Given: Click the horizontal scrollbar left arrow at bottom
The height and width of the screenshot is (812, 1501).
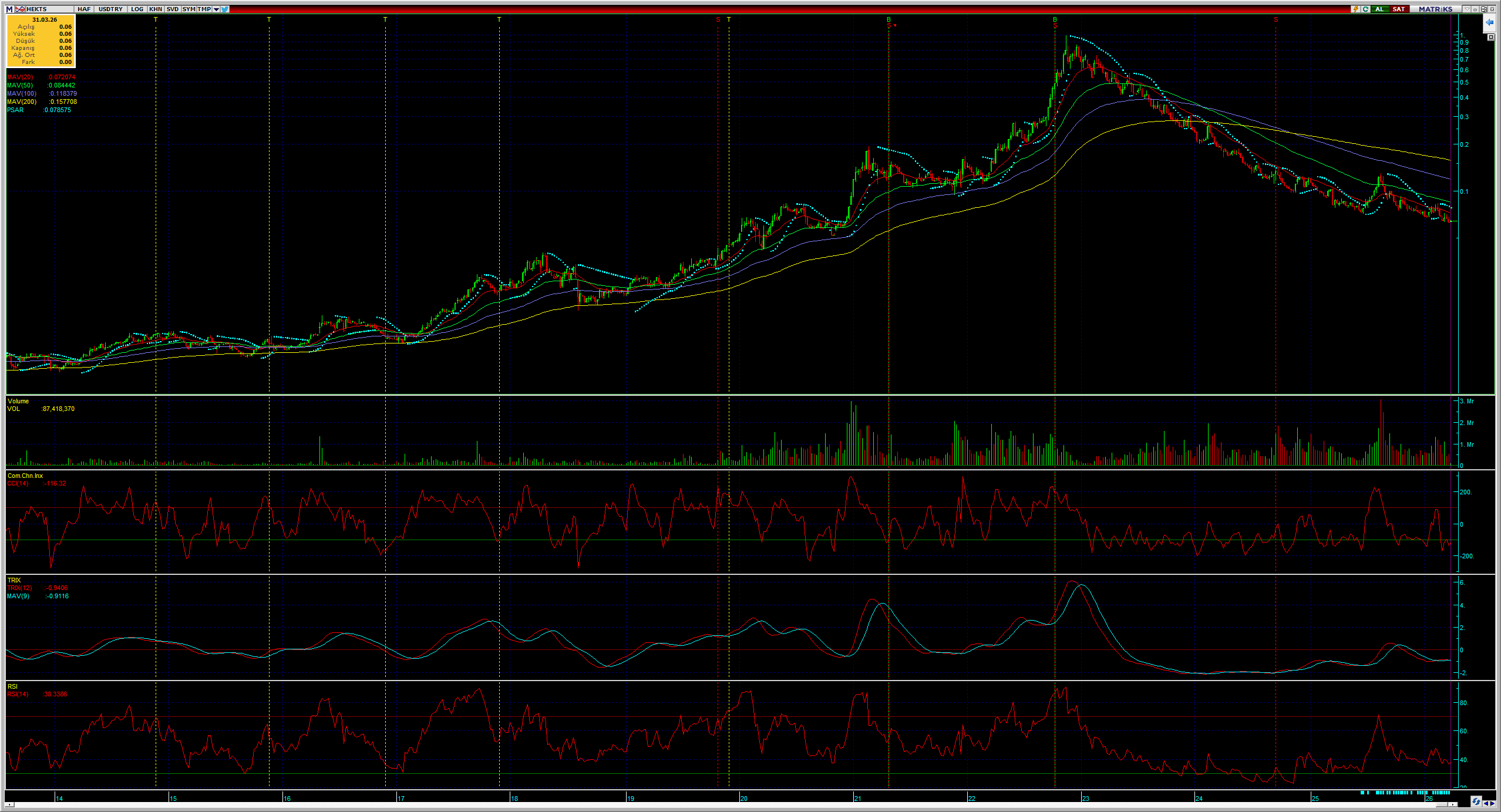Looking at the screenshot, I should pos(9,804).
